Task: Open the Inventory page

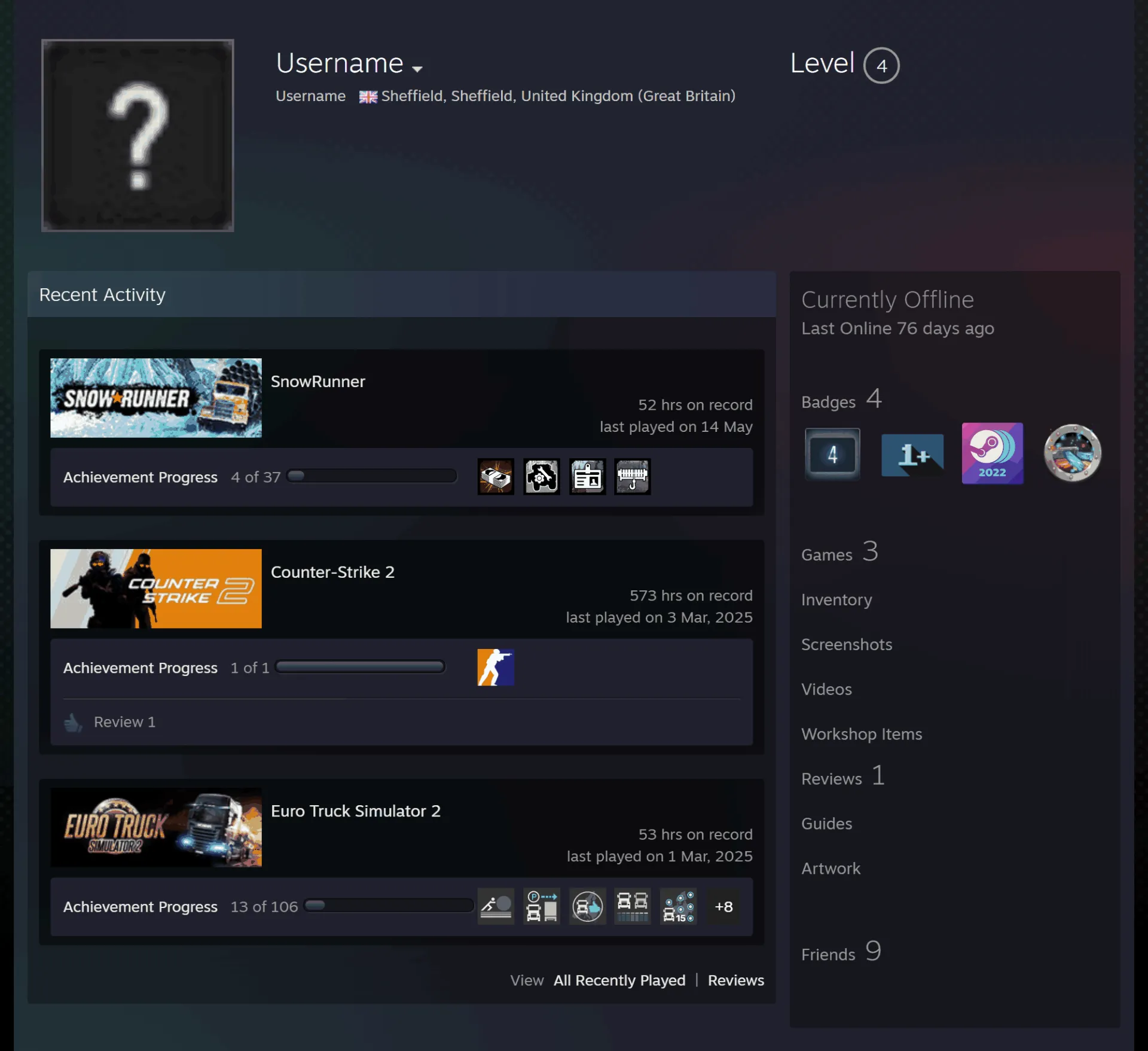Action: pyautogui.click(x=836, y=599)
